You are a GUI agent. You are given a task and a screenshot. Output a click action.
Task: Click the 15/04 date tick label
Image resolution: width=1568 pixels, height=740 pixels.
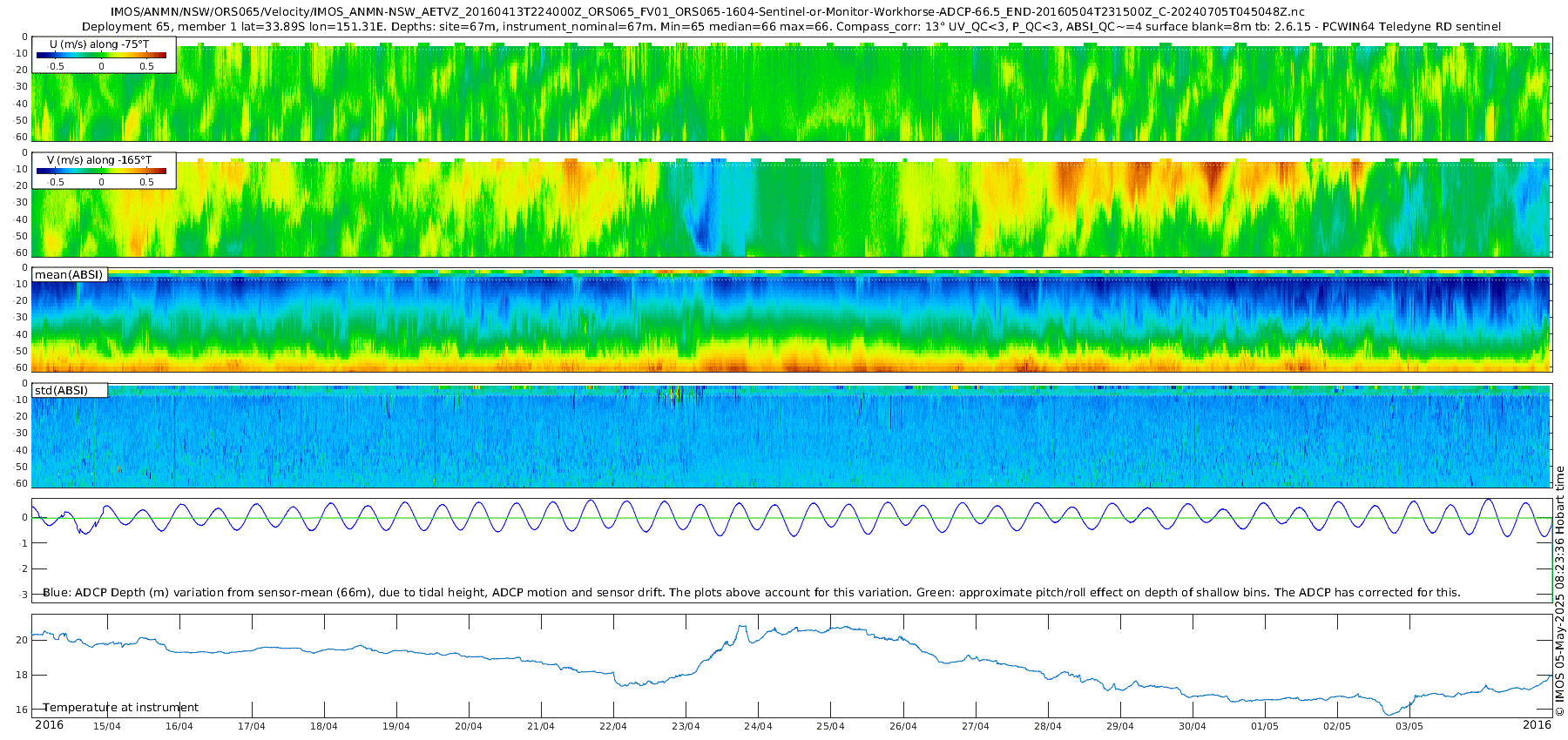[x=107, y=726]
